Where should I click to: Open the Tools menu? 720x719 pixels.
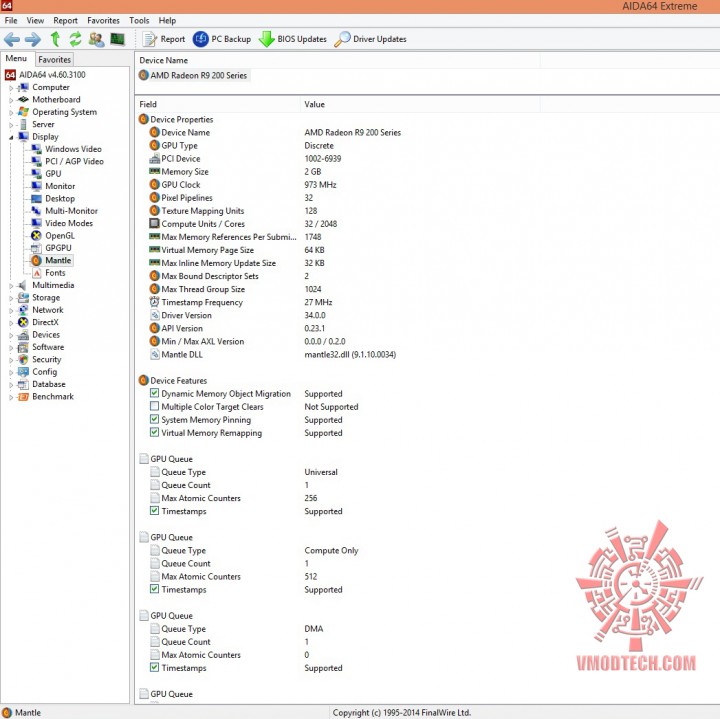coord(139,20)
